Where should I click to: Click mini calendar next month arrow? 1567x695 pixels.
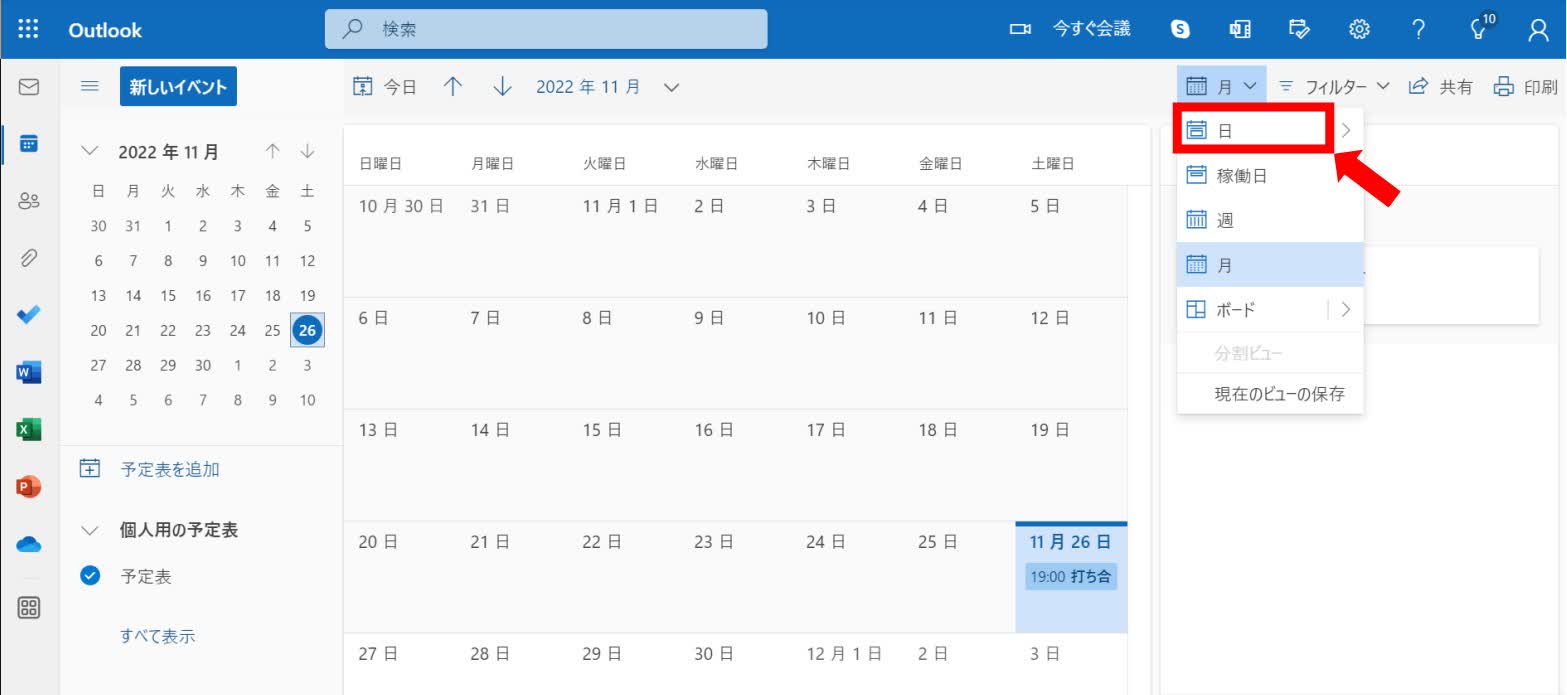pos(307,152)
